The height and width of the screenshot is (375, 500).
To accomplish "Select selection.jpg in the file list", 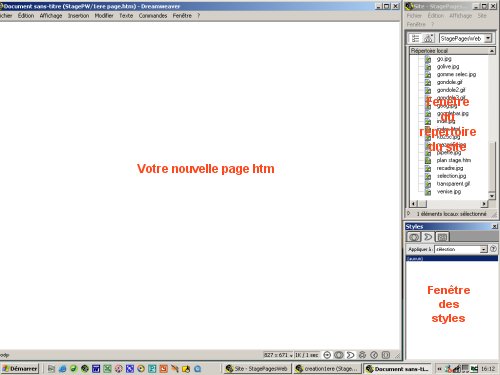I will [451, 176].
